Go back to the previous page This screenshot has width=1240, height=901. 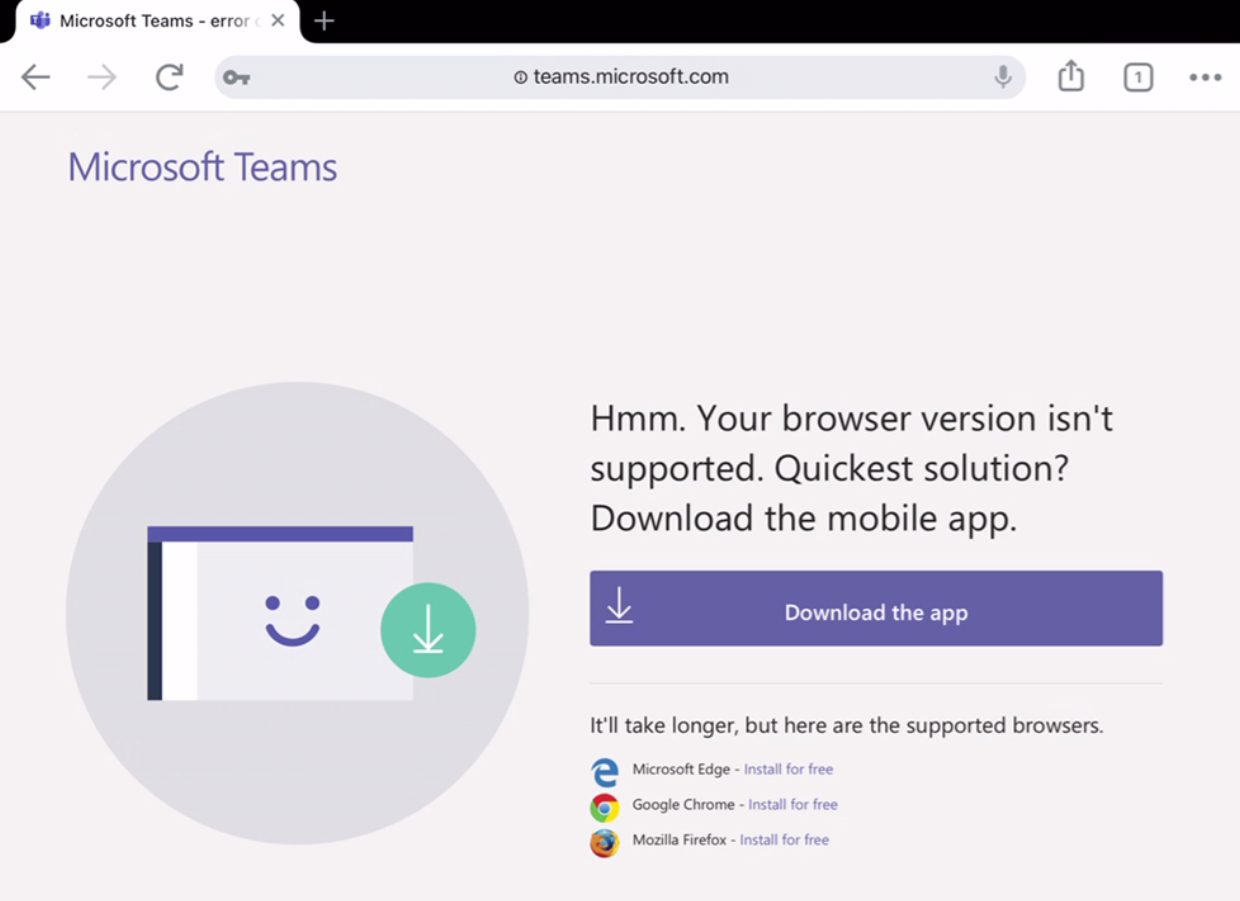(36, 77)
